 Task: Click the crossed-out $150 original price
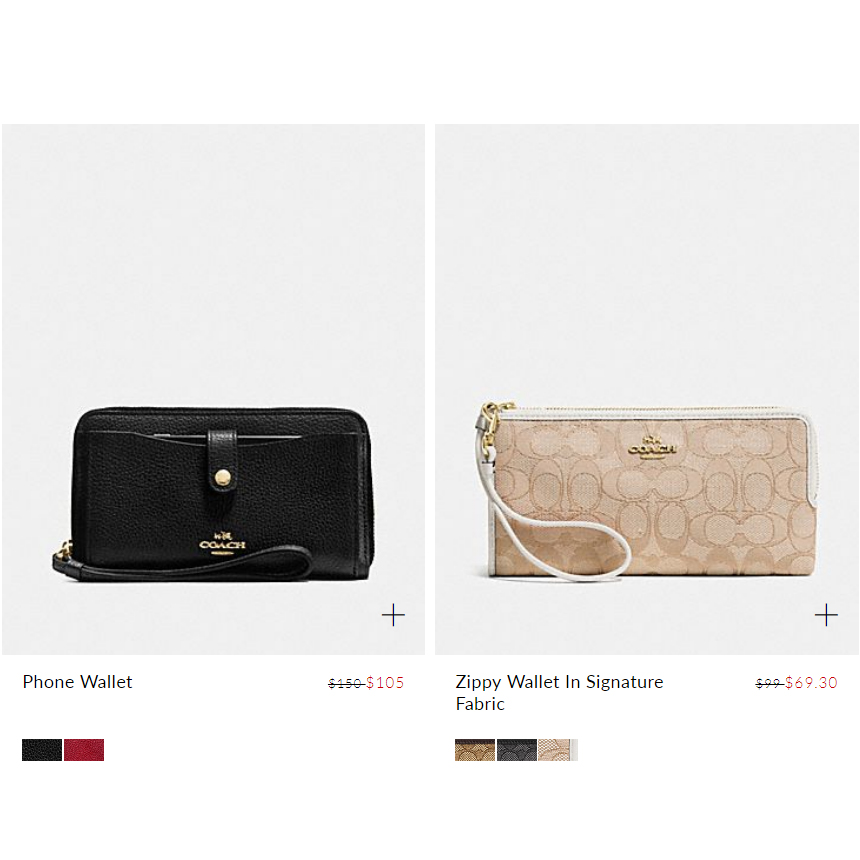point(346,683)
